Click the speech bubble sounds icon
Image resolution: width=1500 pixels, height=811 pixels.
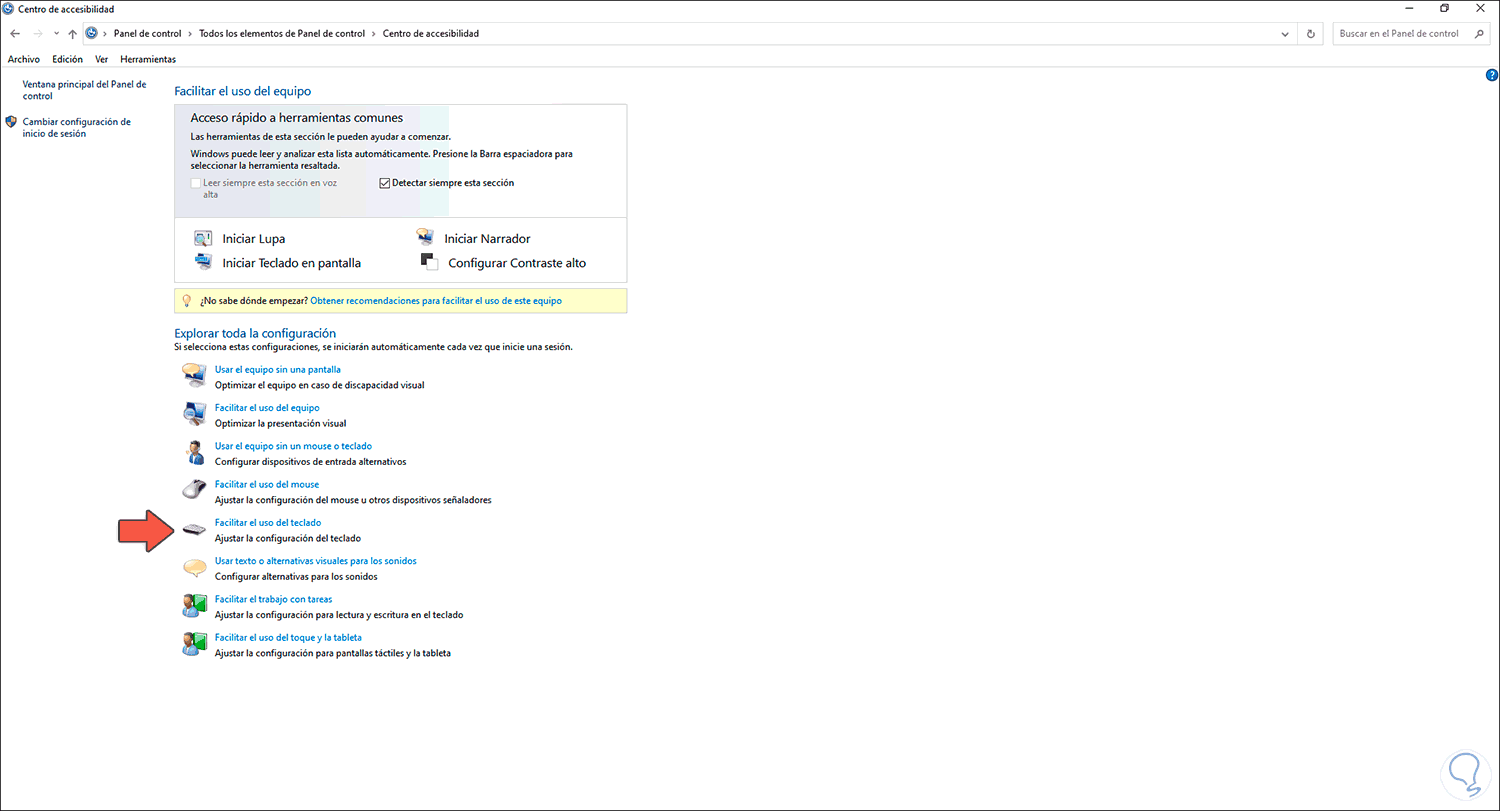(x=194, y=567)
